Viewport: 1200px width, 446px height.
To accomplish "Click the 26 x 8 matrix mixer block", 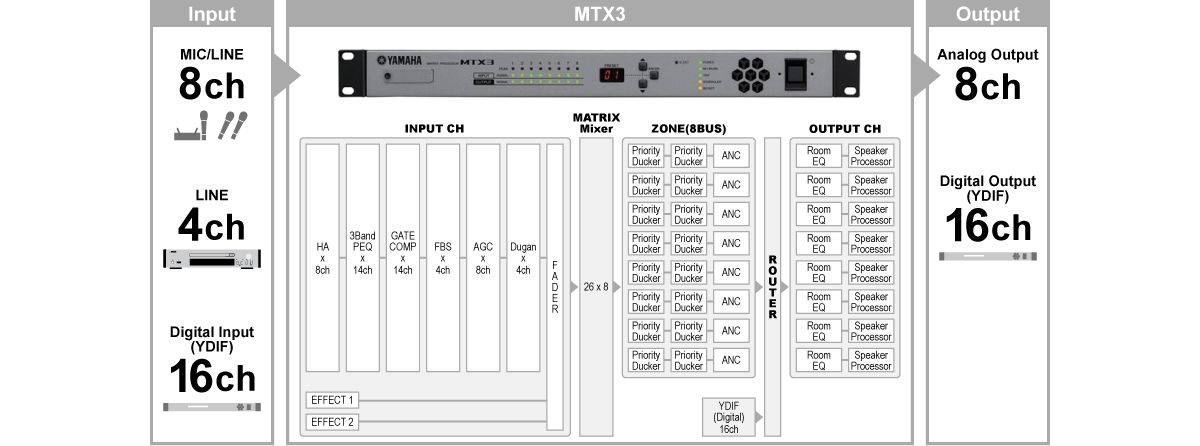I will 596,286.
